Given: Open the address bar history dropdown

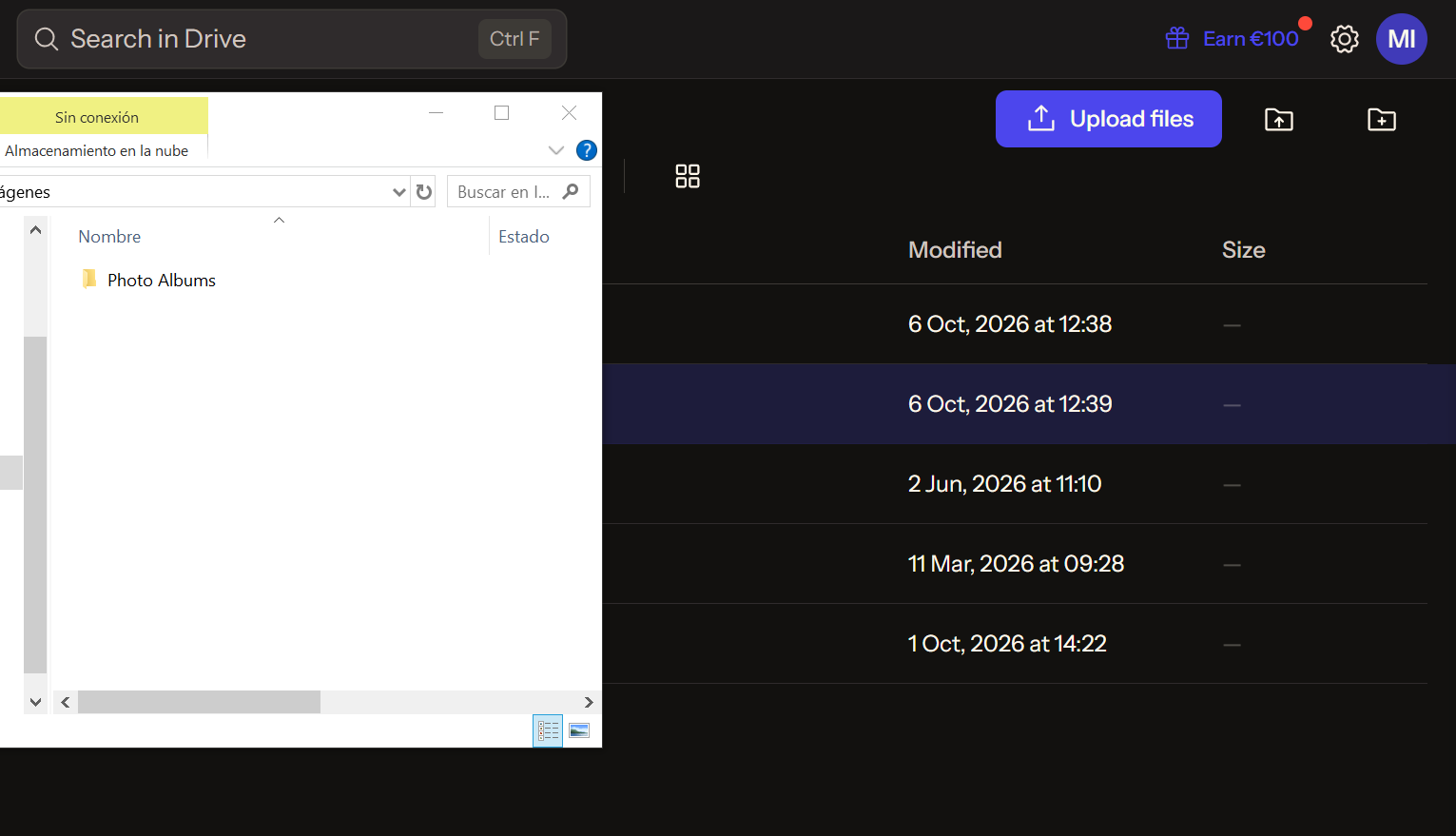Looking at the screenshot, I should (x=398, y=192).
